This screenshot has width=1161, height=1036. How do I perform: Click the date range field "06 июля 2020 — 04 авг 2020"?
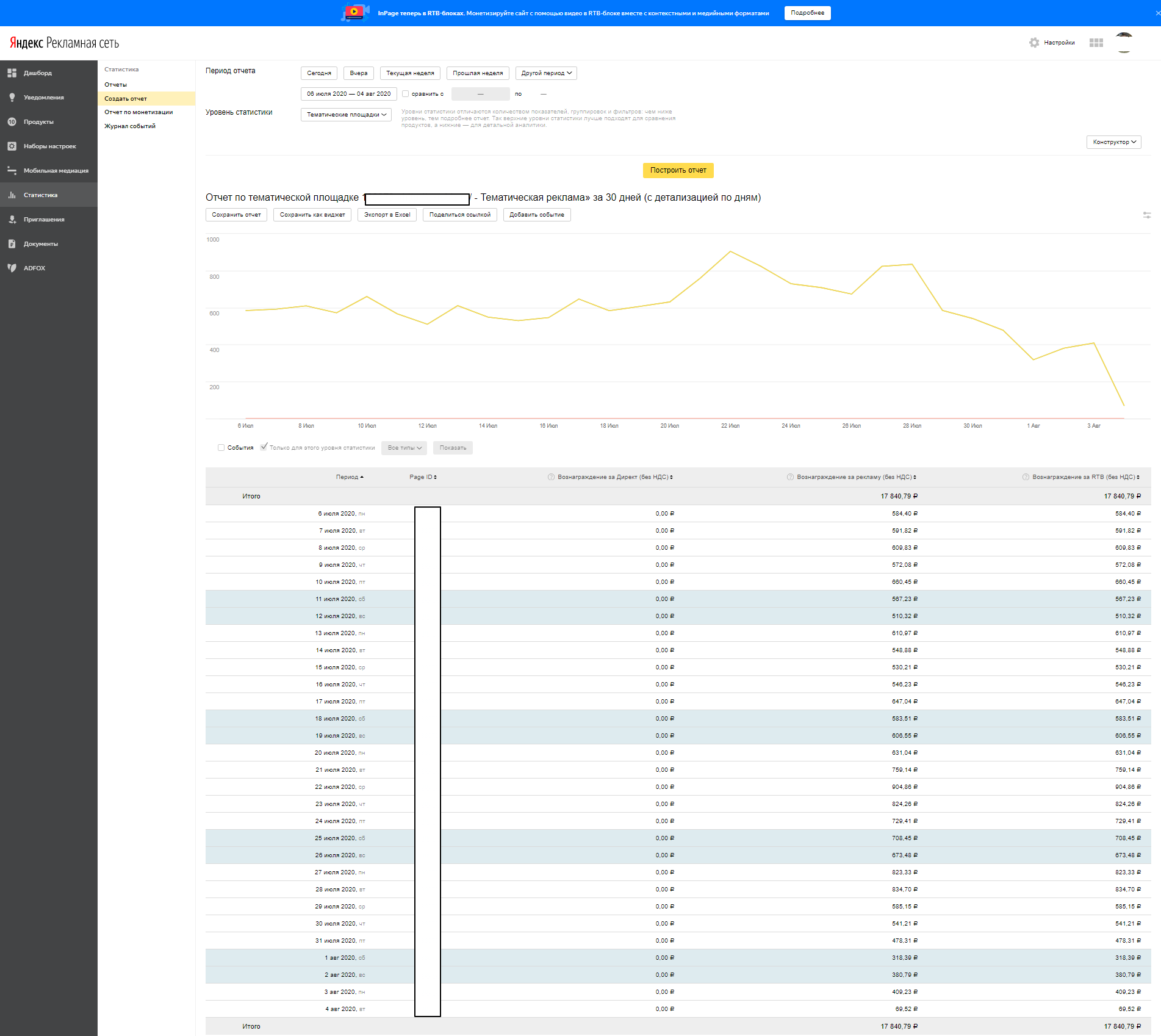[348, 94]
